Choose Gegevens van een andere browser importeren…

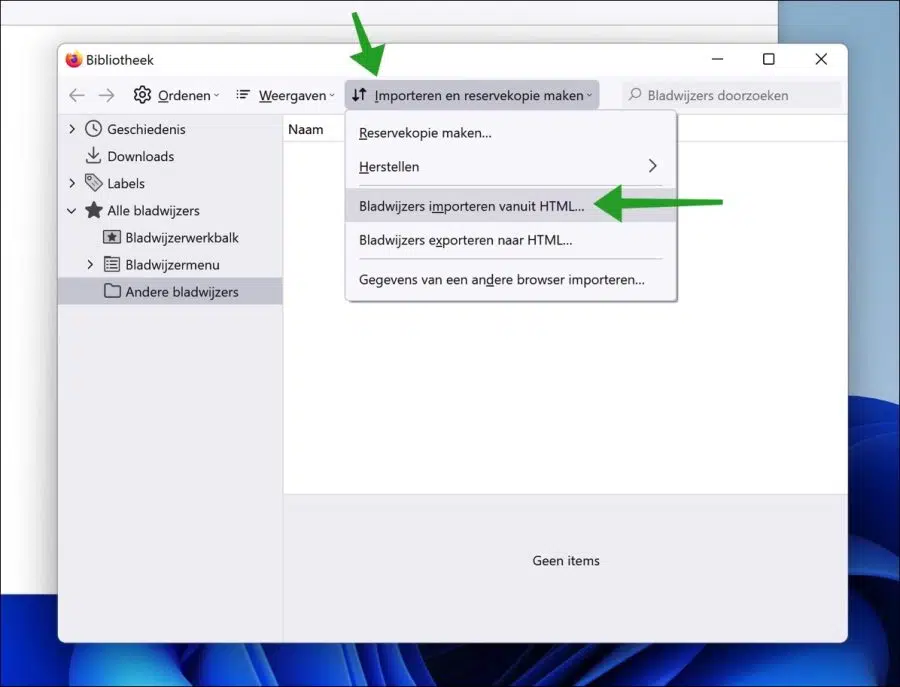pyautogui.click(x=510, y=280)
